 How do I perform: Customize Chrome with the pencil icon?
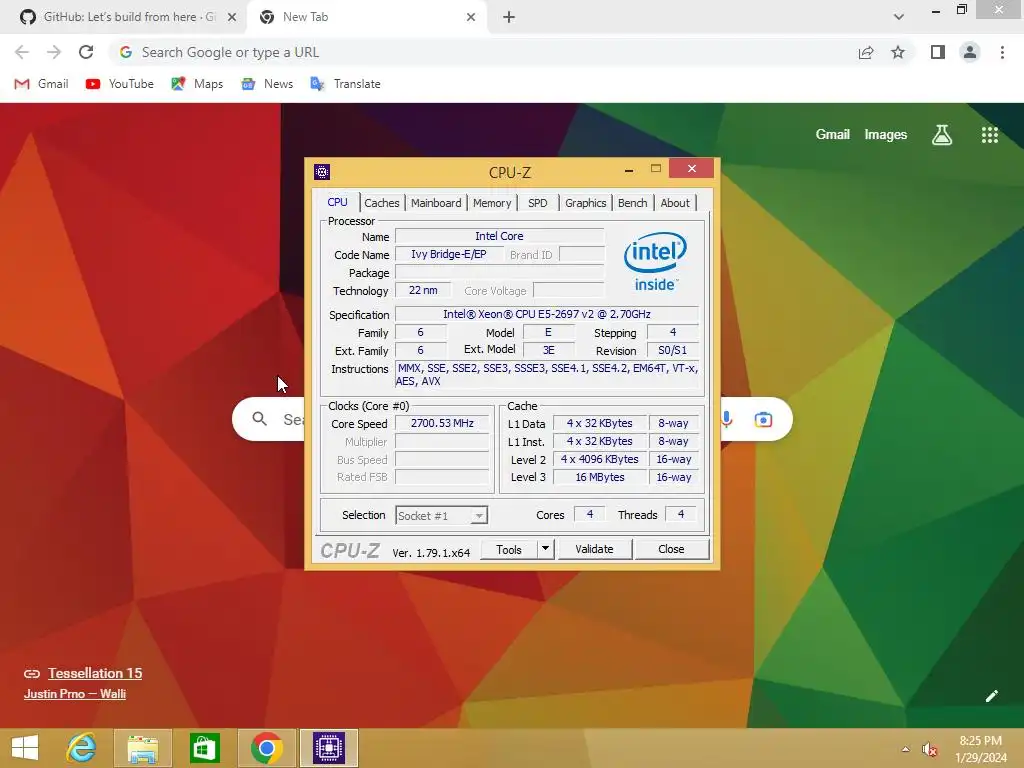point(991,696)
